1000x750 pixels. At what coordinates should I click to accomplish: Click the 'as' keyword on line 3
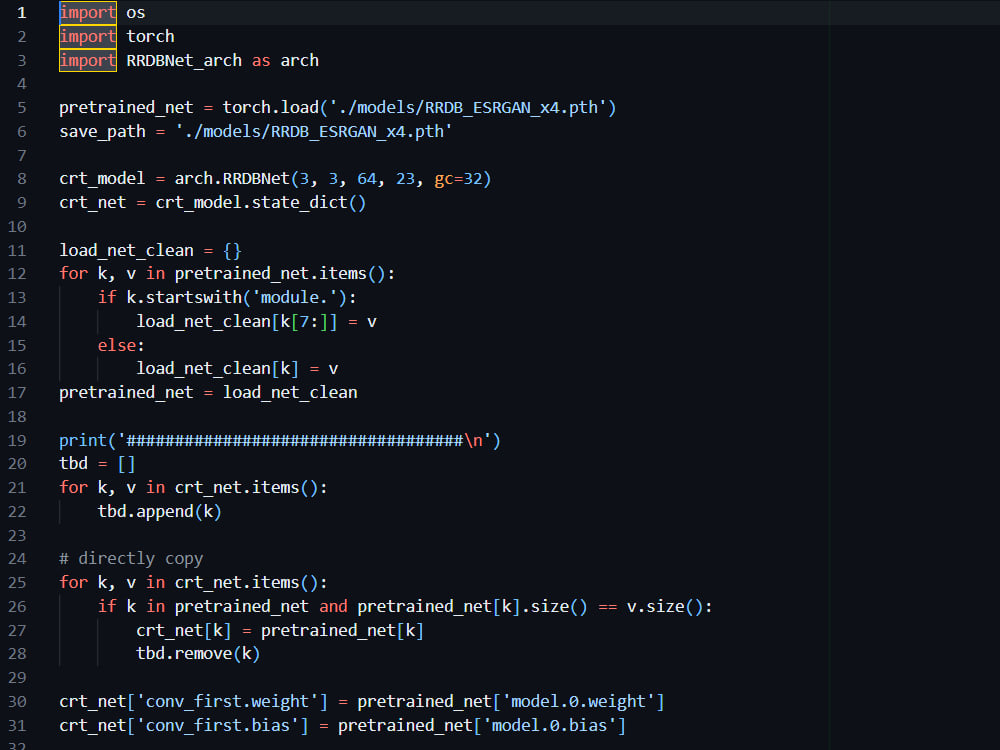(261, 61)
